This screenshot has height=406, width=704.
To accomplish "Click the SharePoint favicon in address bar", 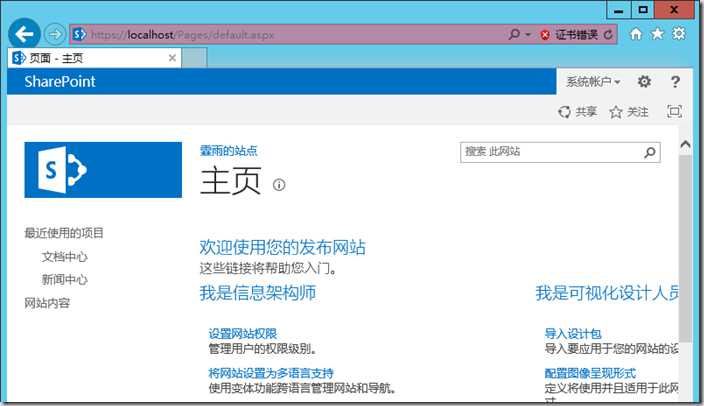I will coord(79,34).
